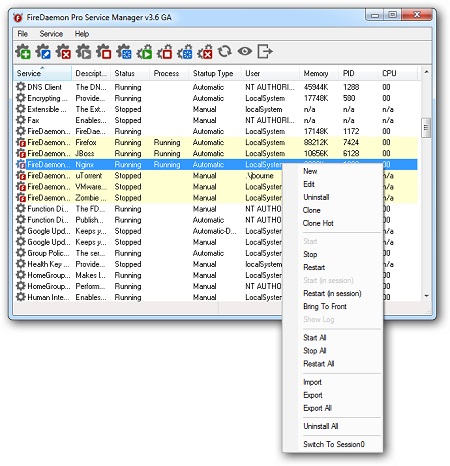Click the gear icon of DNS Client row
Viewport: 450px width, 466px height.
pos(21,87)
